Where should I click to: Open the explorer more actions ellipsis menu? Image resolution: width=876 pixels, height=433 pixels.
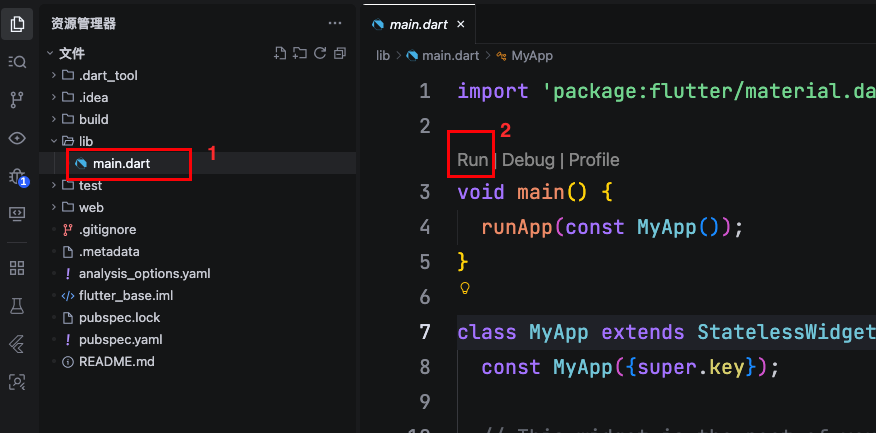(334, 22)
